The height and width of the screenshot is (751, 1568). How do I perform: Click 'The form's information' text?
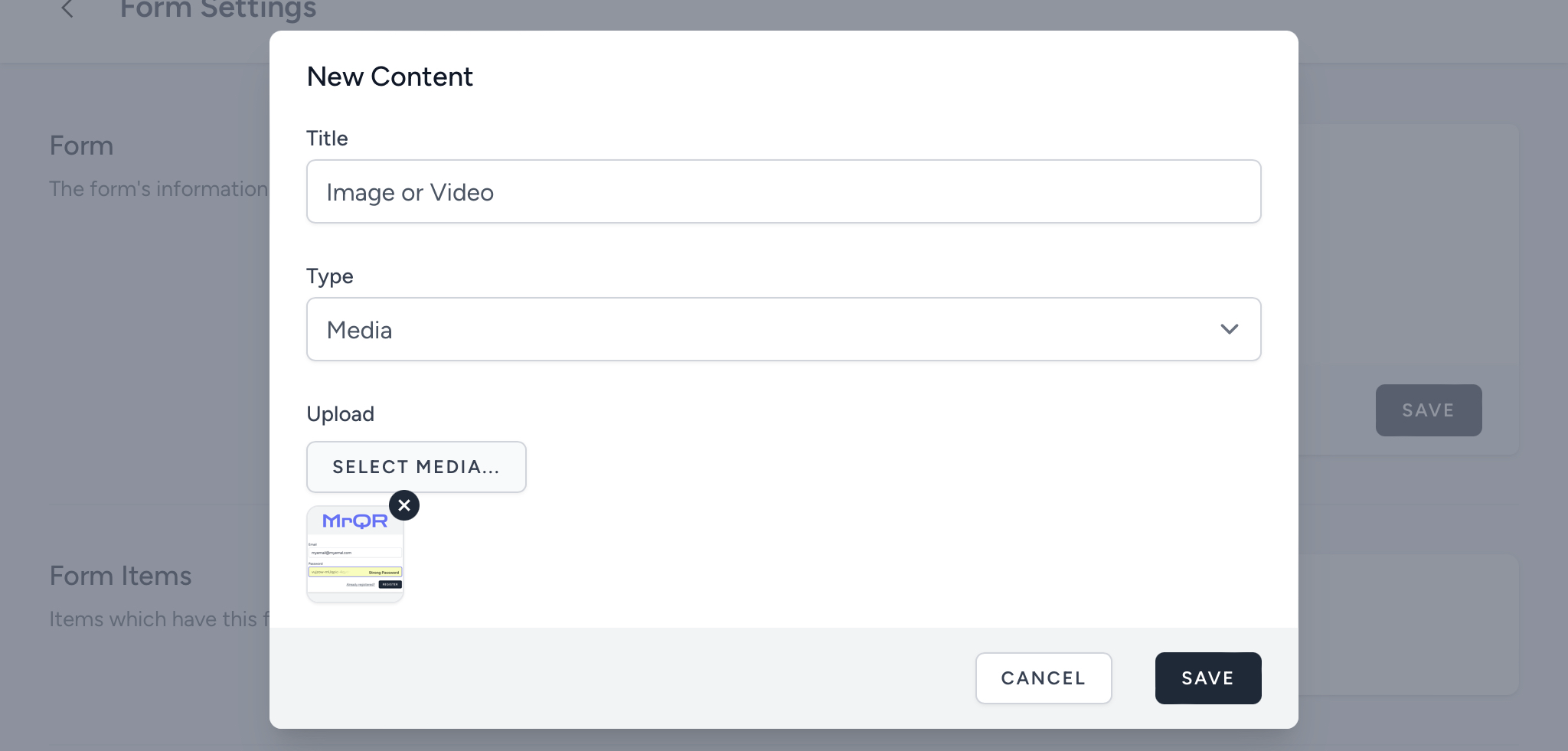tap(159, 189)
